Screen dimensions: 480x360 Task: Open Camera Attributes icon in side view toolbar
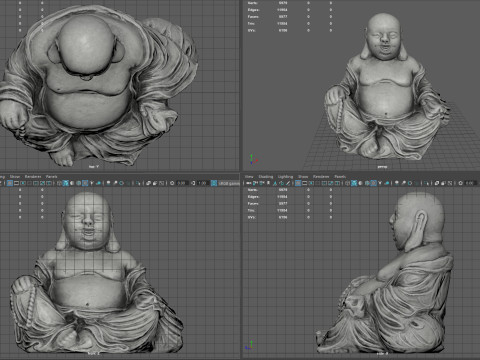[x=261, y=183]
